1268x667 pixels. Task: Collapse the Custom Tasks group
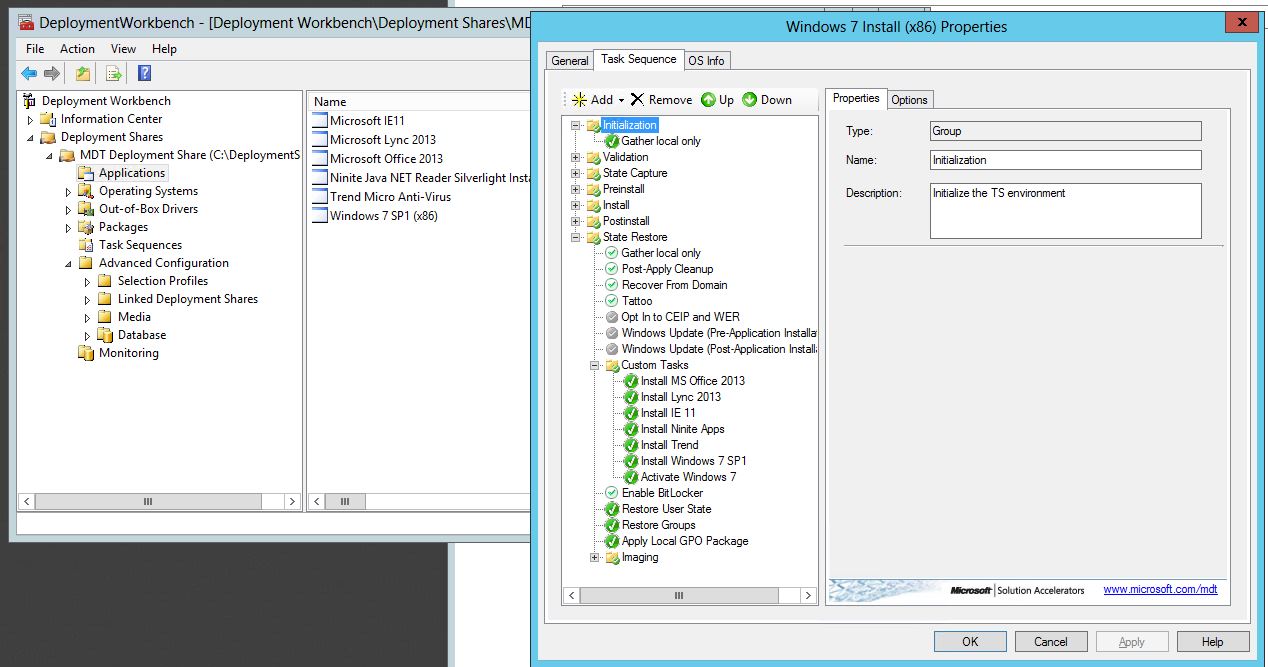(x=594, y=365)
